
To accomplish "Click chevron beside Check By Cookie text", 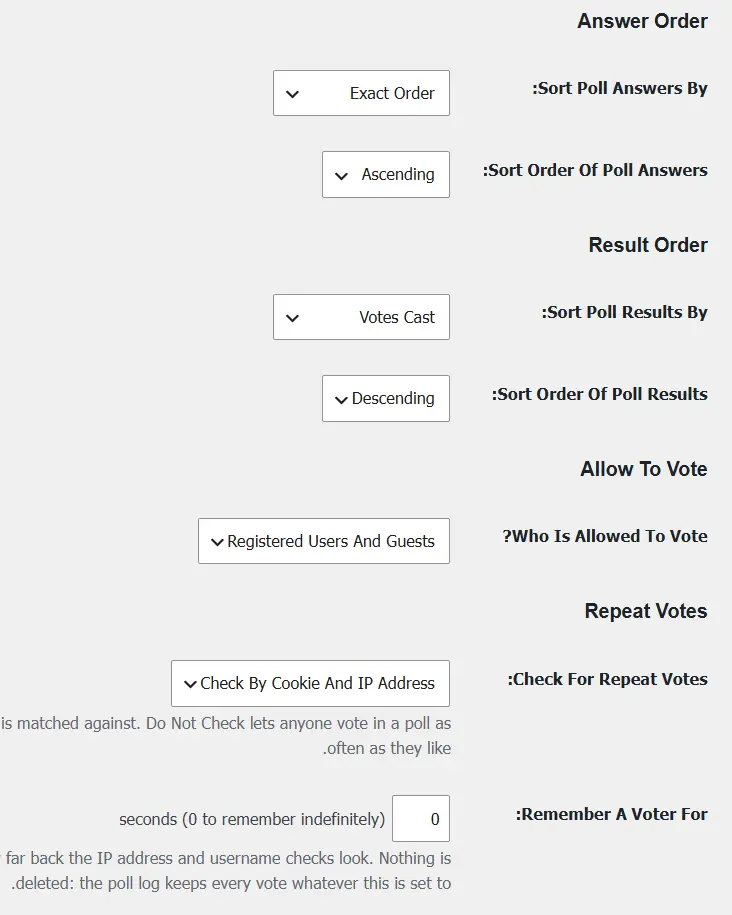I will (x=190, y=684).
